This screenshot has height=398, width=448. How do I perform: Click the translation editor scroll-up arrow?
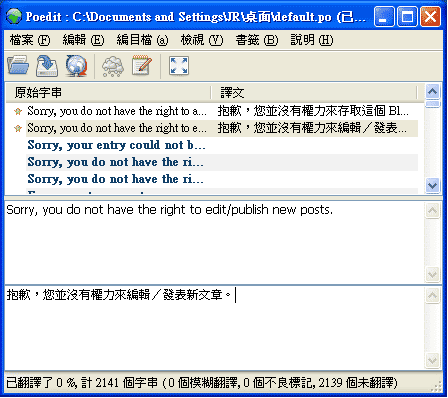tap(432, 296)
